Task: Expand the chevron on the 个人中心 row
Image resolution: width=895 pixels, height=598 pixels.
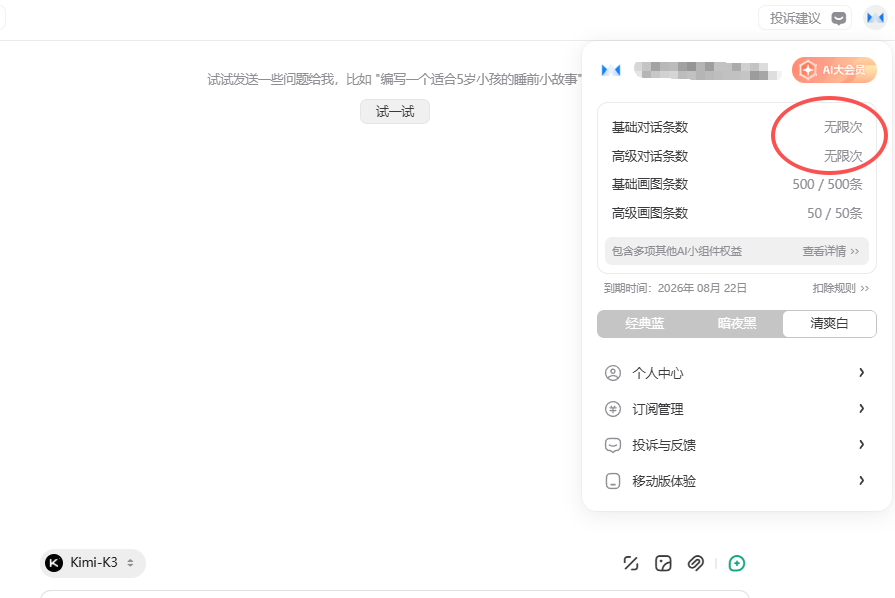Action: click(x=862, y=373)
